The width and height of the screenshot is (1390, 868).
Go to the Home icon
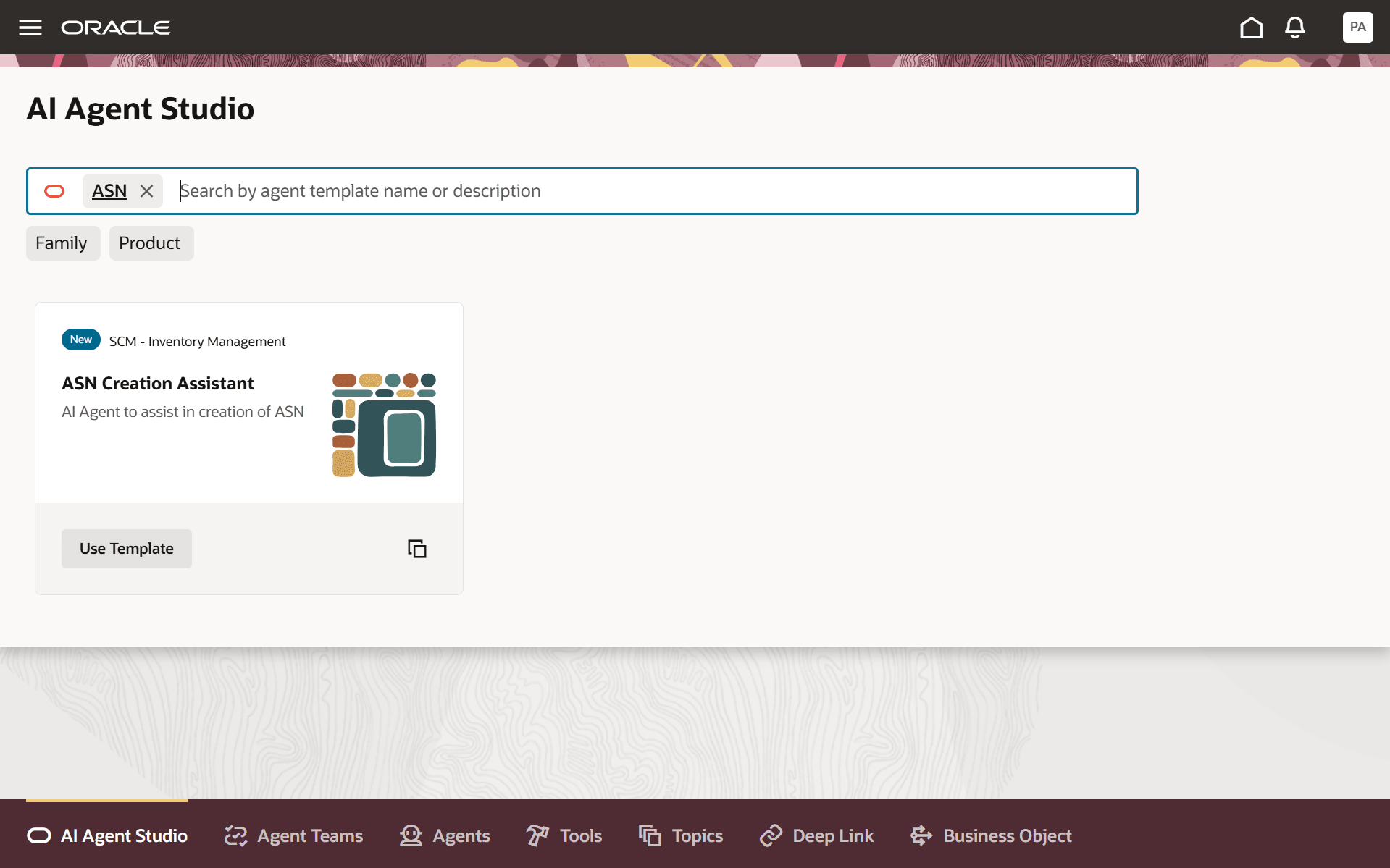click(x=1251, y=28)
